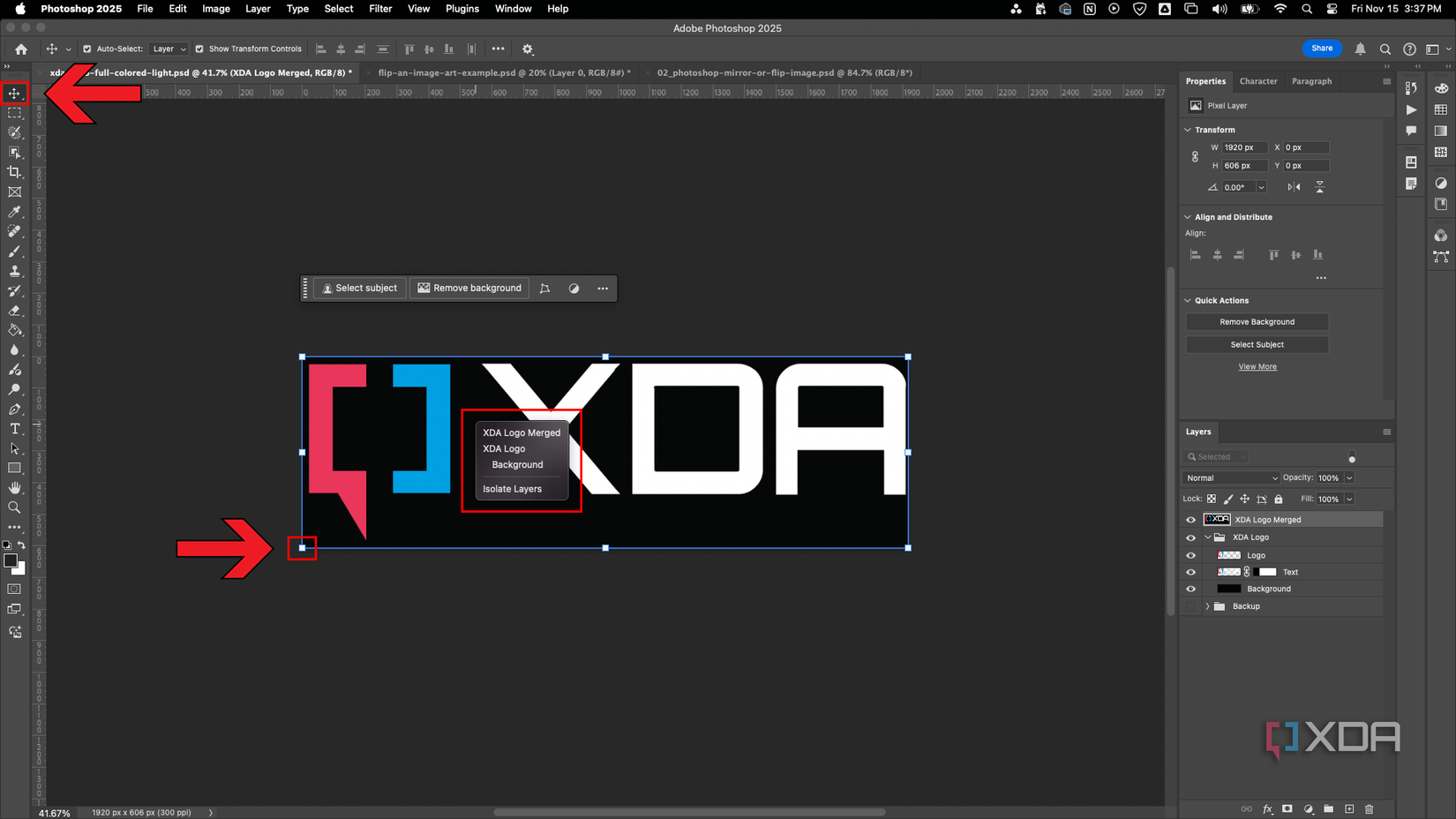The height and width of the screenshot is (819, 1456).
Task: Switch to the Paragraph tab
Action: (x=1311, y=81)
